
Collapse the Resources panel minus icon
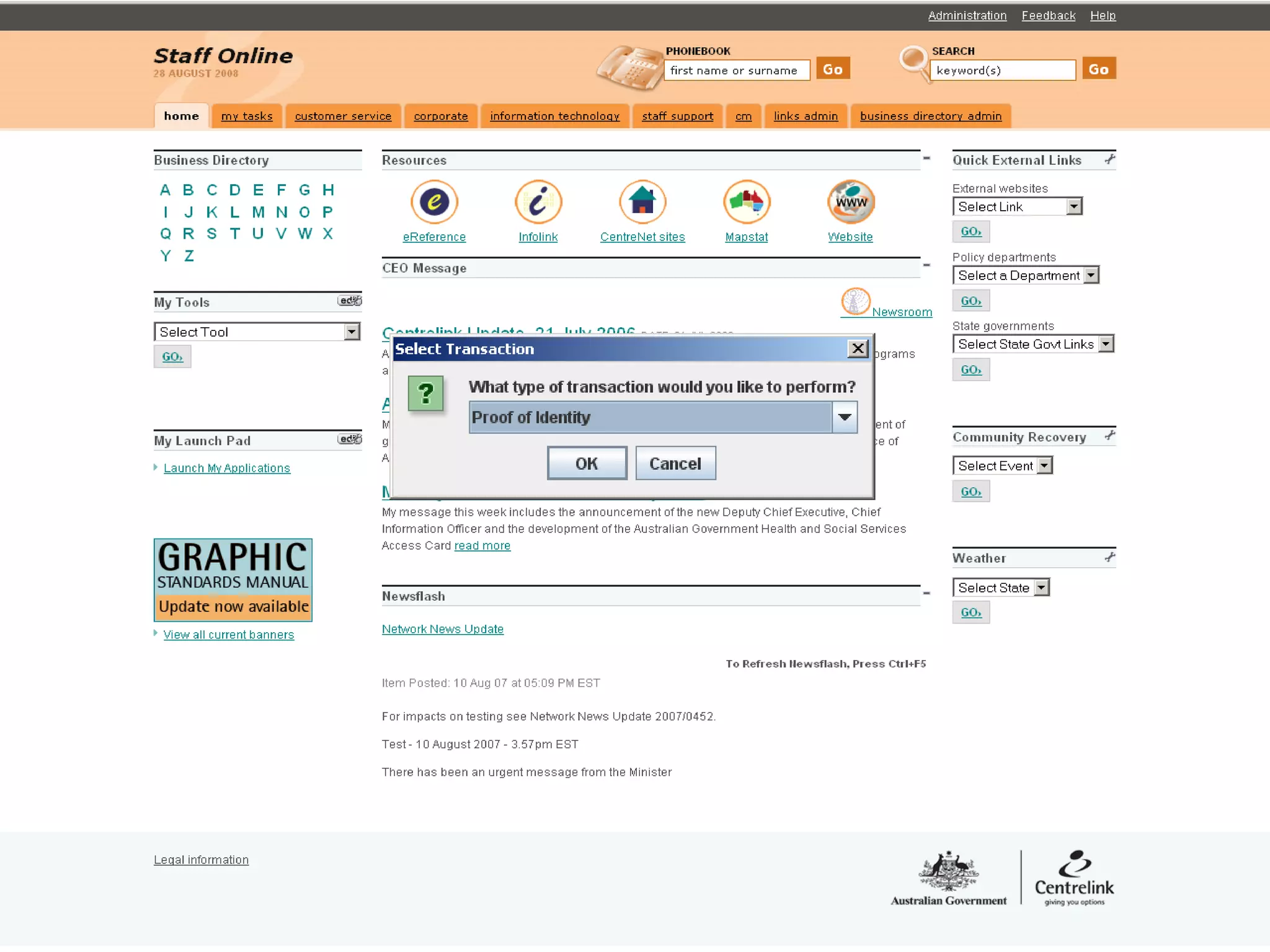[926, 159]
